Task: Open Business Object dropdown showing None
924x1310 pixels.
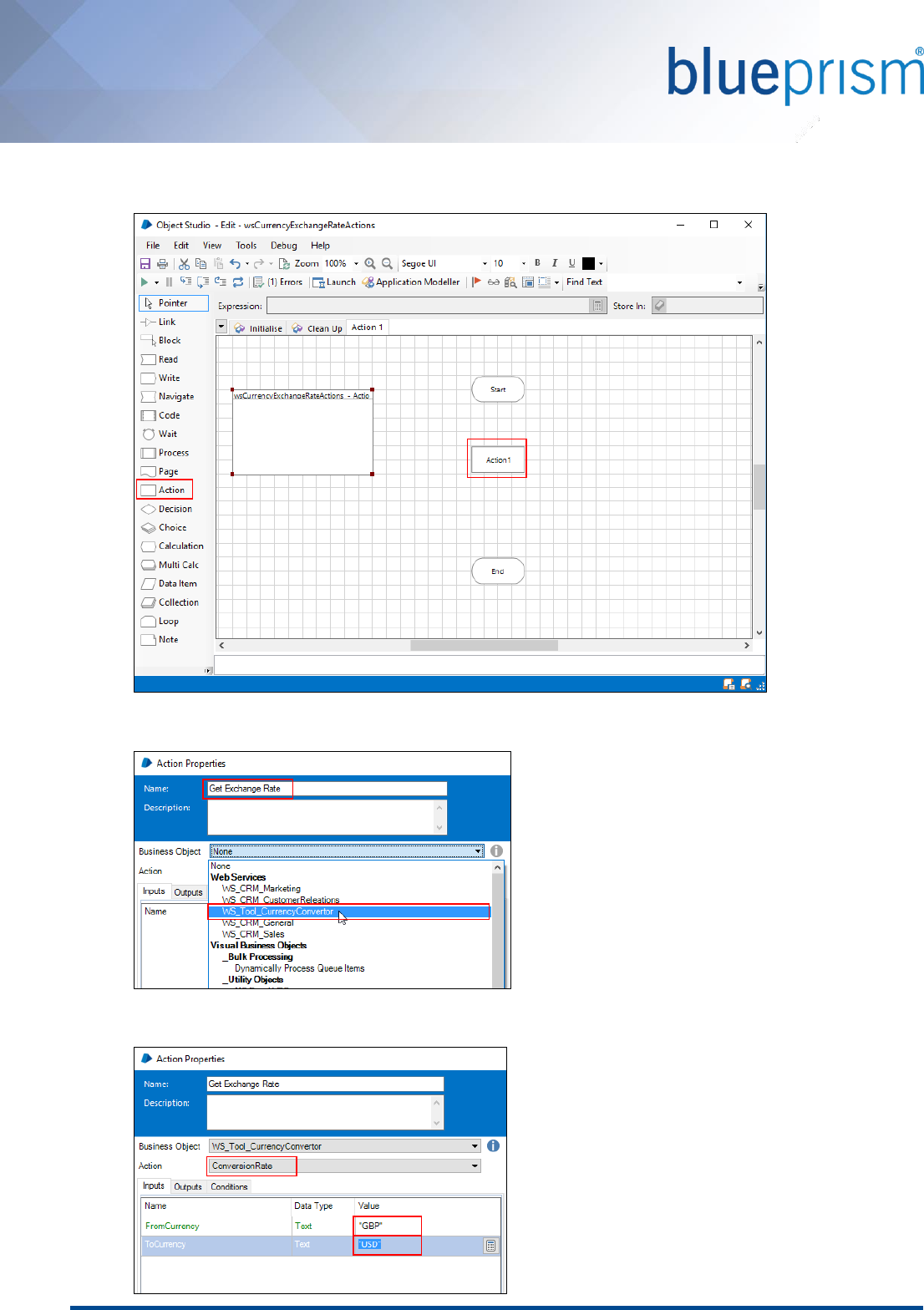Action: [347, 851]
